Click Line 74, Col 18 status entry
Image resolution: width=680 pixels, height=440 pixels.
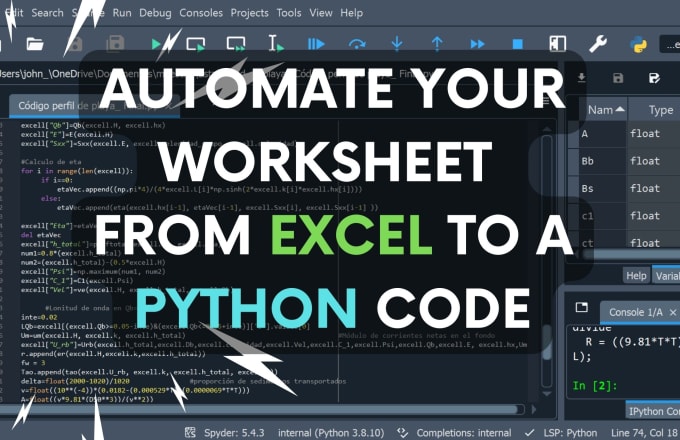644,433
